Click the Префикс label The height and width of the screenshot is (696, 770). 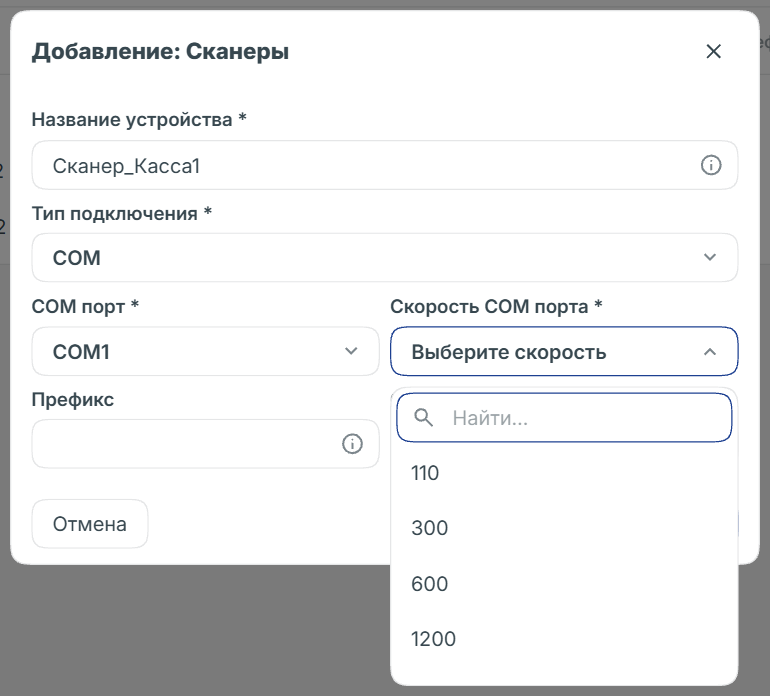point(73,399)
